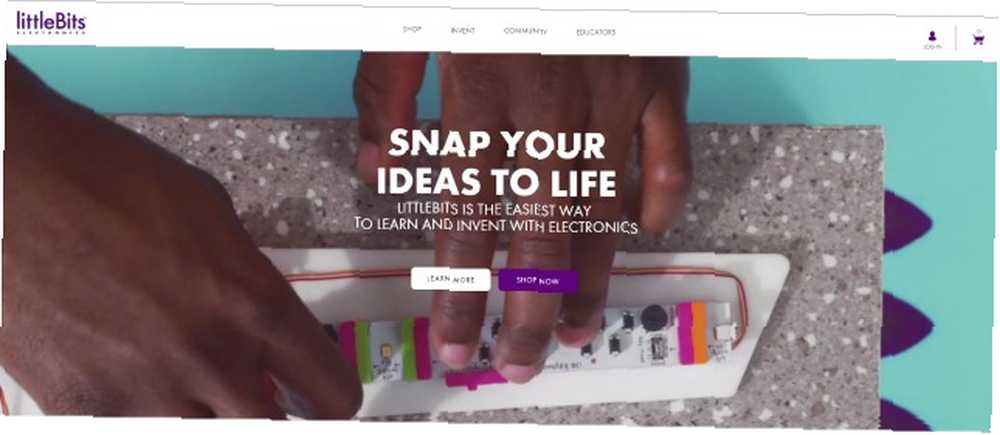Go to the COMMUNITY menu item
1000x435 pixels.
coord(526,31)
